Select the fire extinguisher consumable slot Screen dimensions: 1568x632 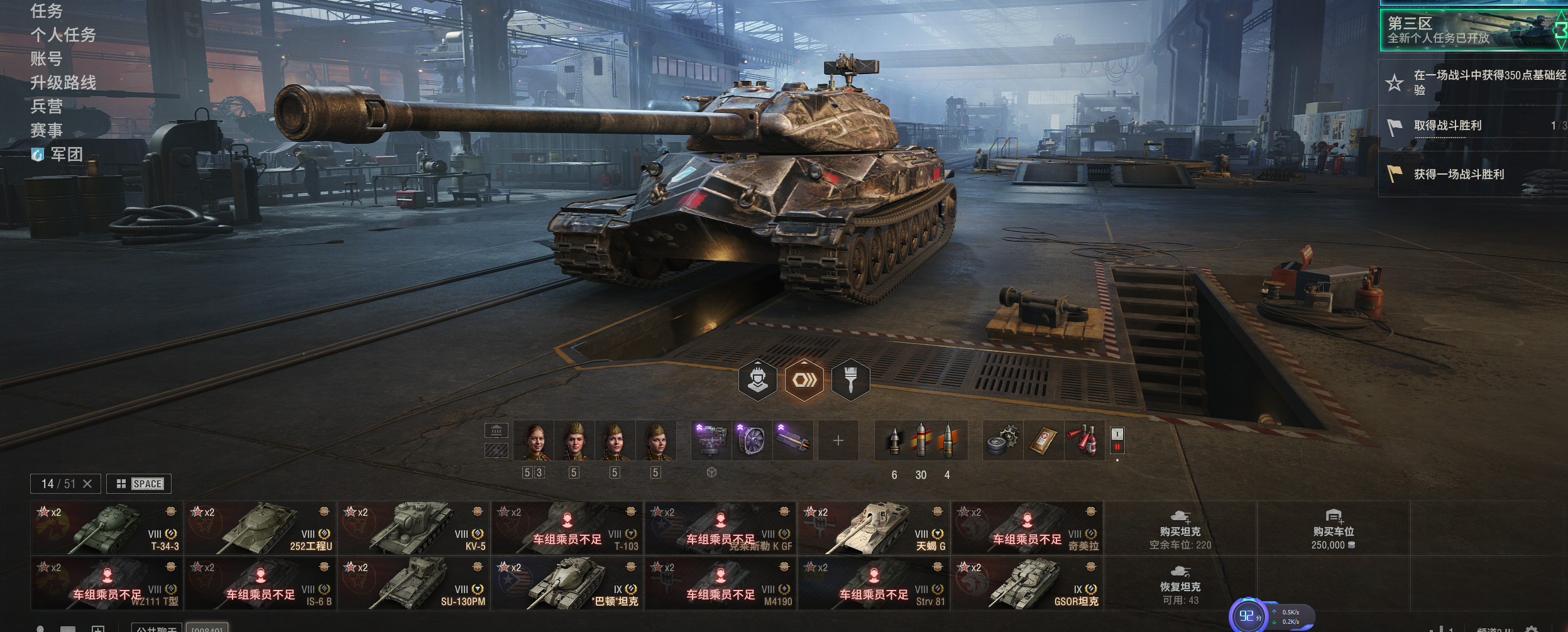[1084, 440]
